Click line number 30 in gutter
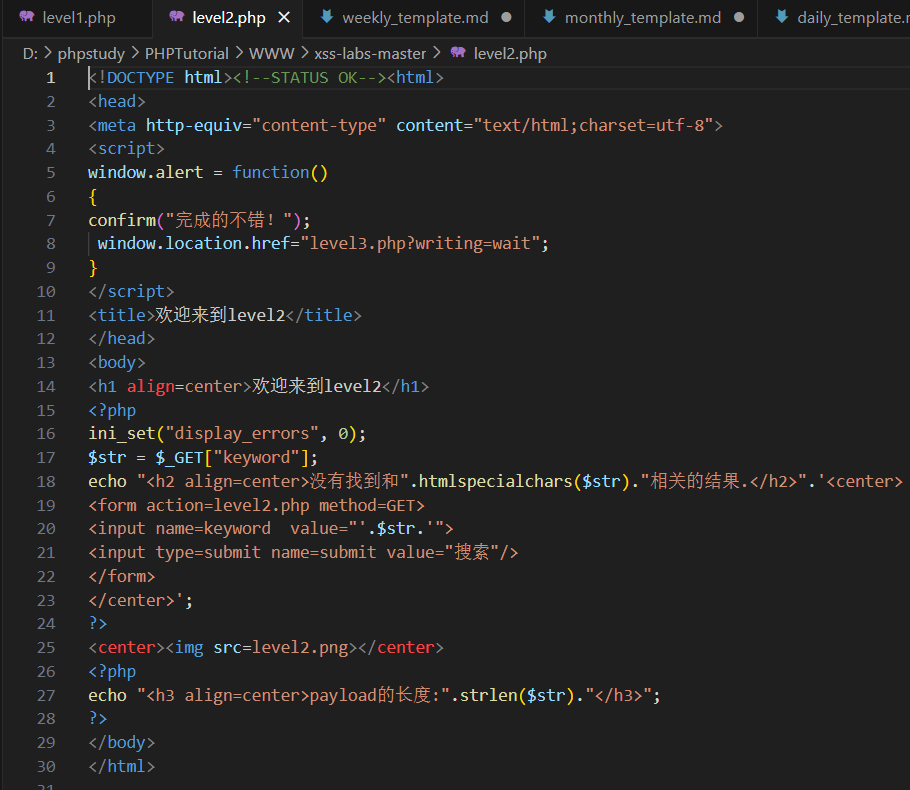This screenshot has height=790, width=910. 46,767
